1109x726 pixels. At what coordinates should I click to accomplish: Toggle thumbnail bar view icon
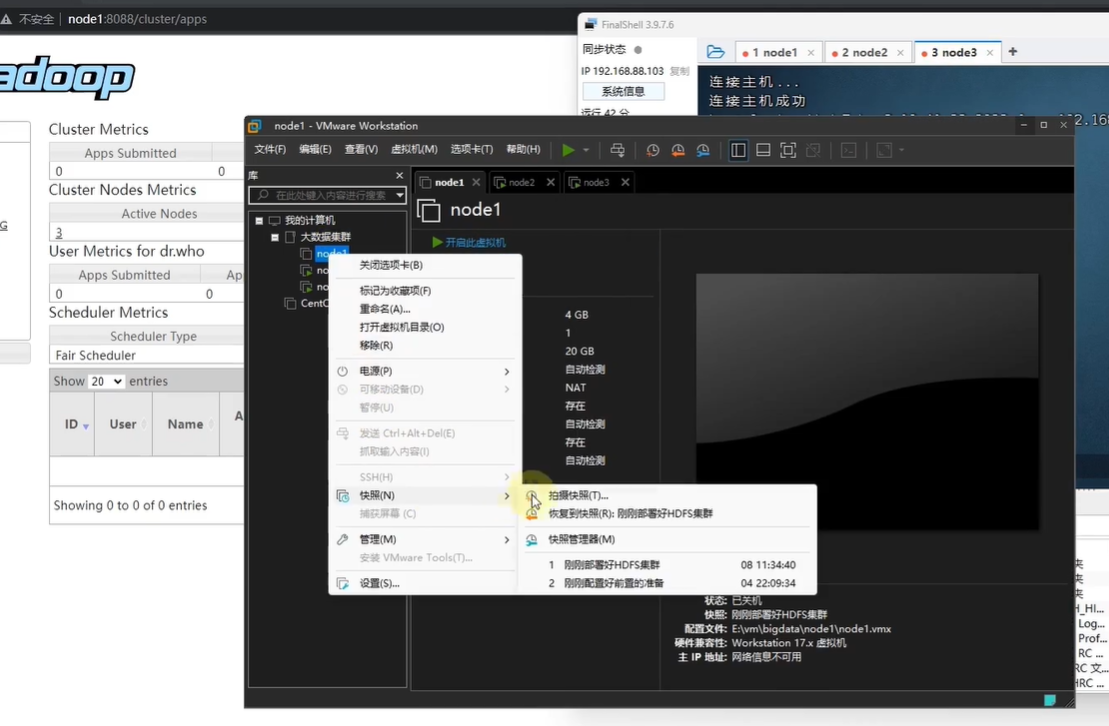click(763, 150)
